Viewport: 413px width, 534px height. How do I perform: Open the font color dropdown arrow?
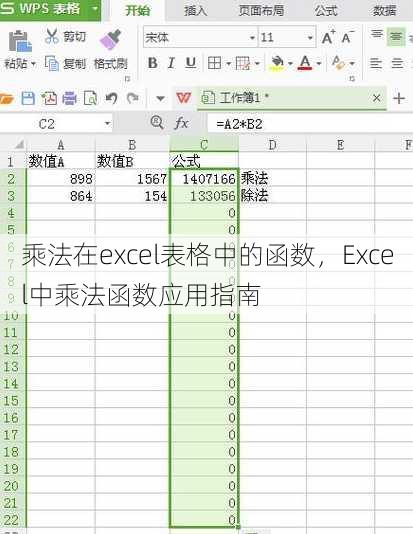tap(319, 63)
